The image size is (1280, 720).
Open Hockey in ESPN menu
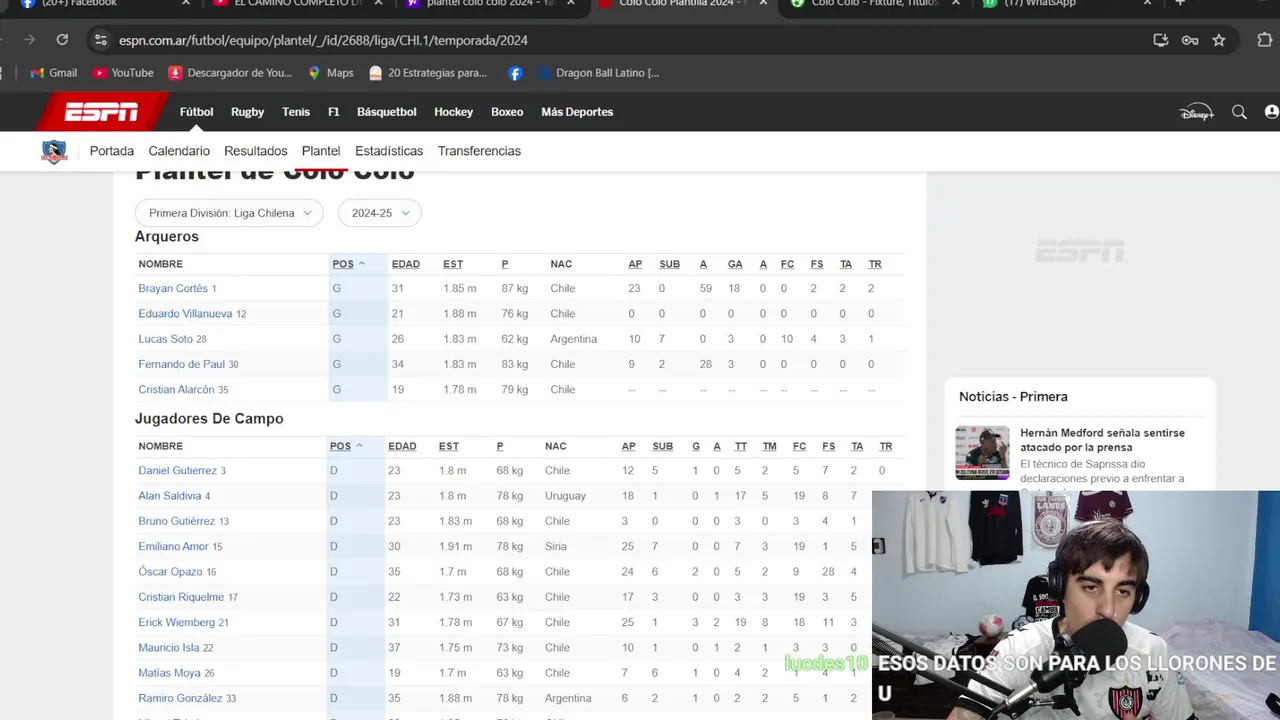click(x=453, y=112)
